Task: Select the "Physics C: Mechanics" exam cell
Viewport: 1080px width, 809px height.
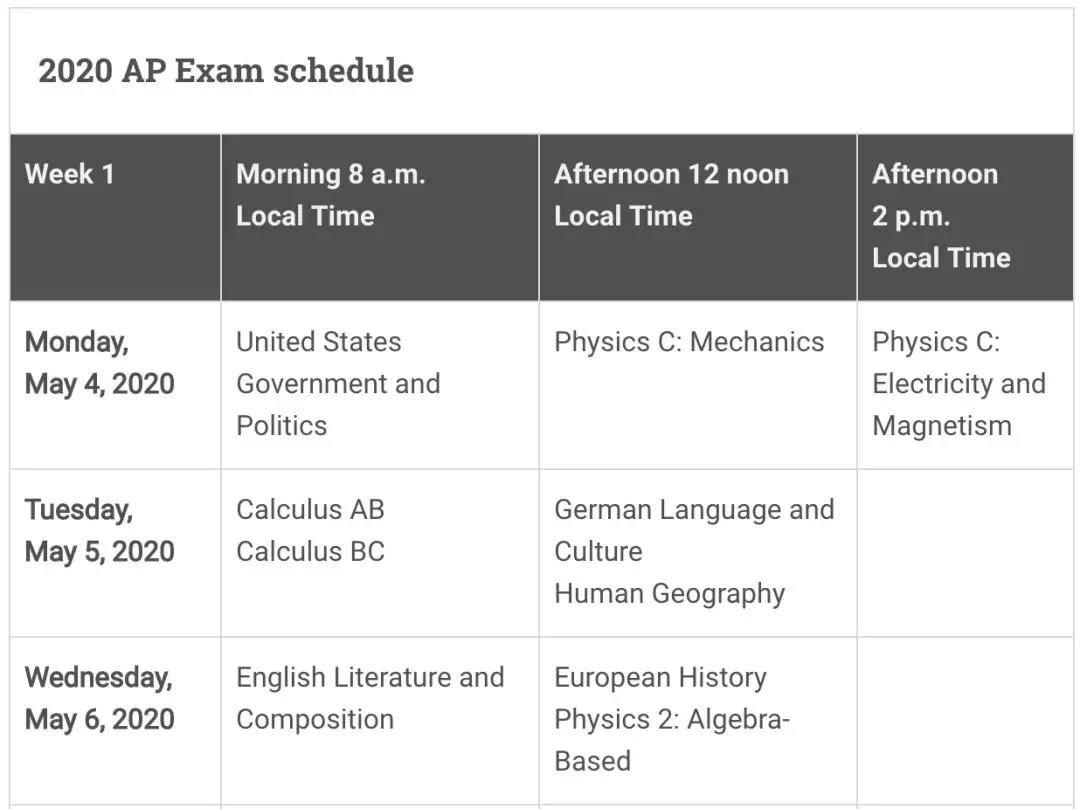Action: coord(689,342)
